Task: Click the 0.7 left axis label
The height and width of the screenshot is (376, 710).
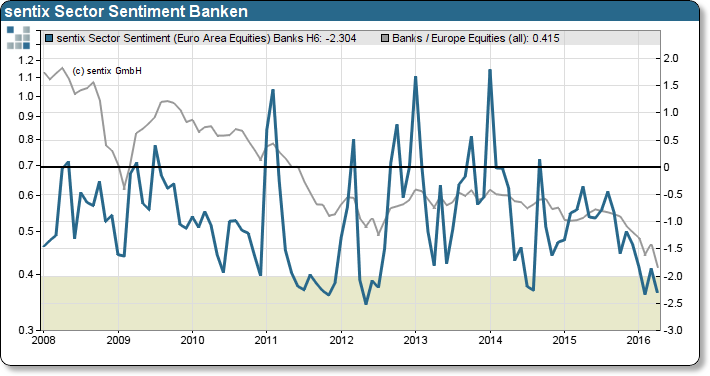Action: 27,165
